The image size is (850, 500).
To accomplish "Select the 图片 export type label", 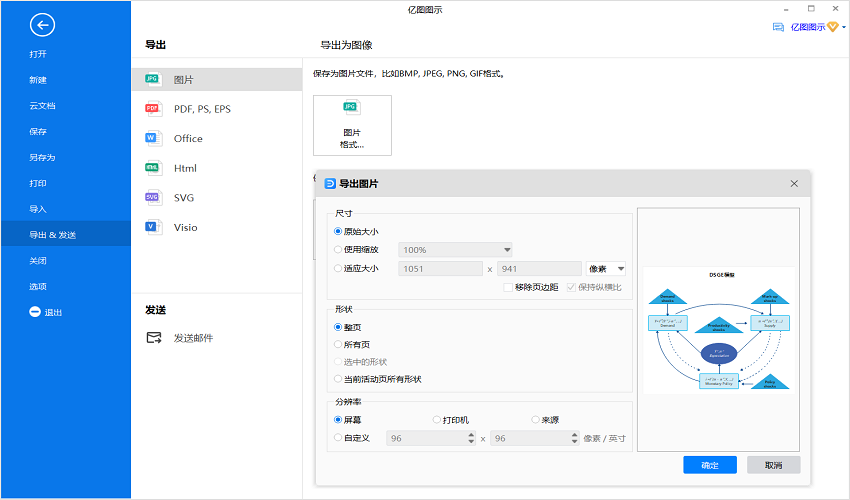I will [184, 80].
